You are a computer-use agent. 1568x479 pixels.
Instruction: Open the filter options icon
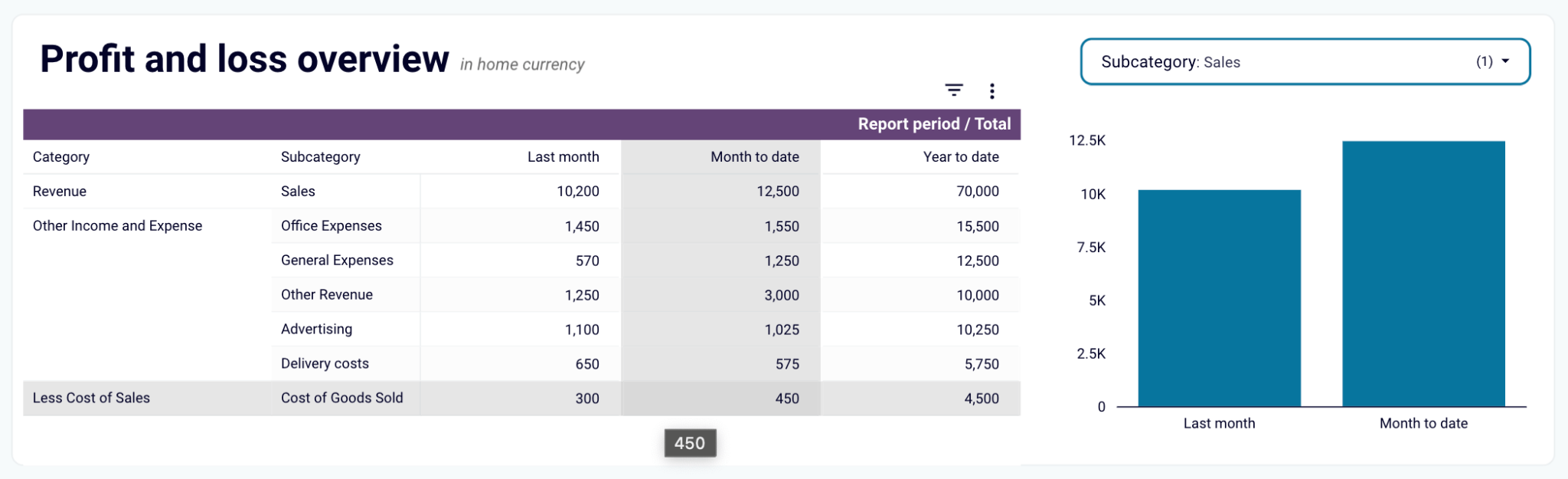tap(954, 90)
